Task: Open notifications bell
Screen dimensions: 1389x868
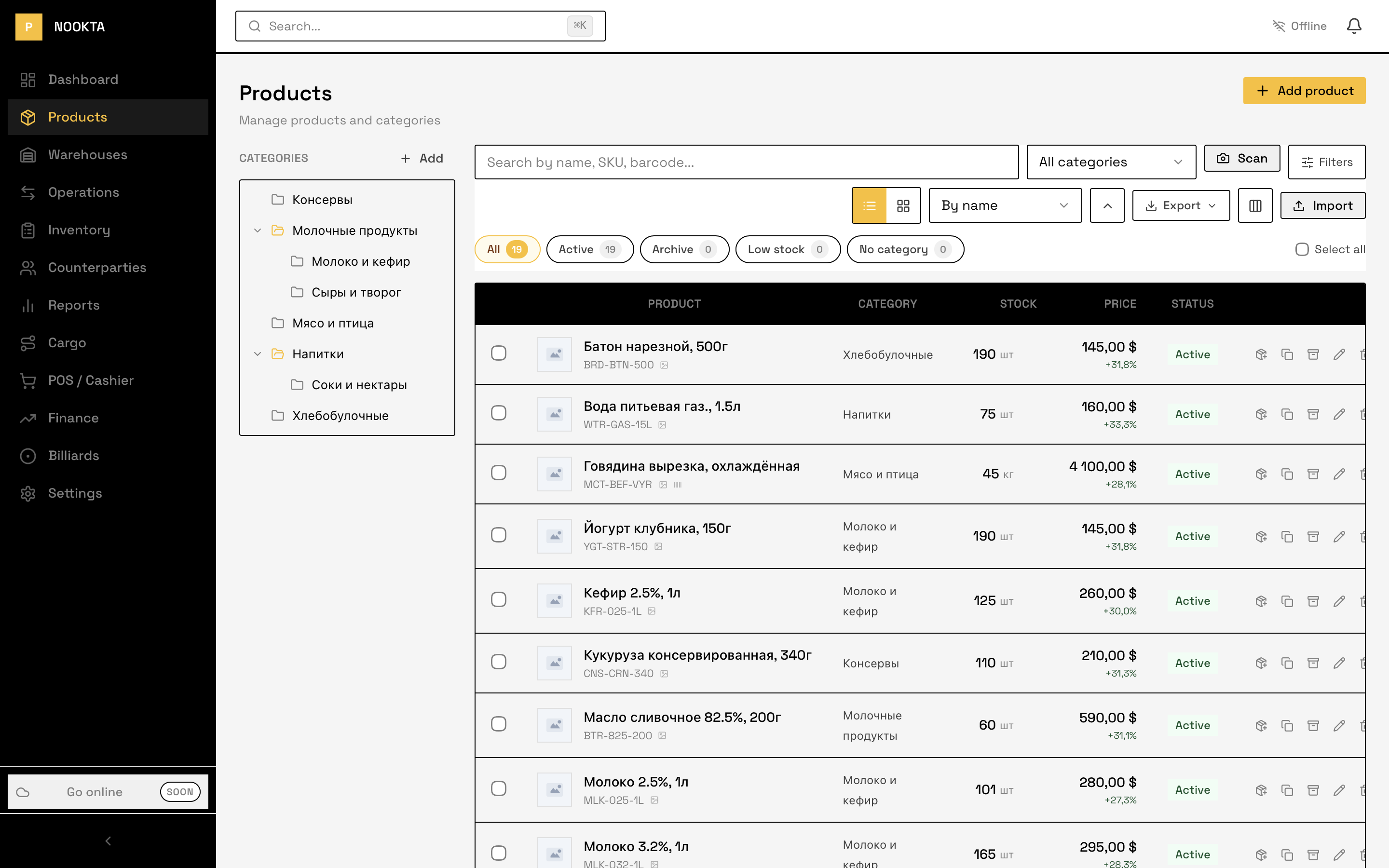Action: click(1354, 26)
